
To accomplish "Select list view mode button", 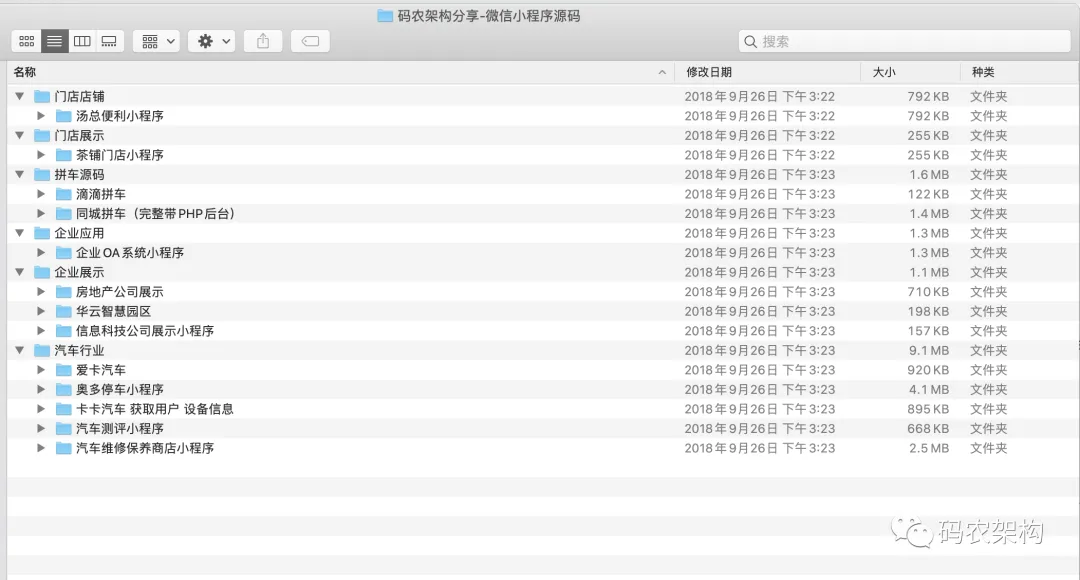I will 54,41.
